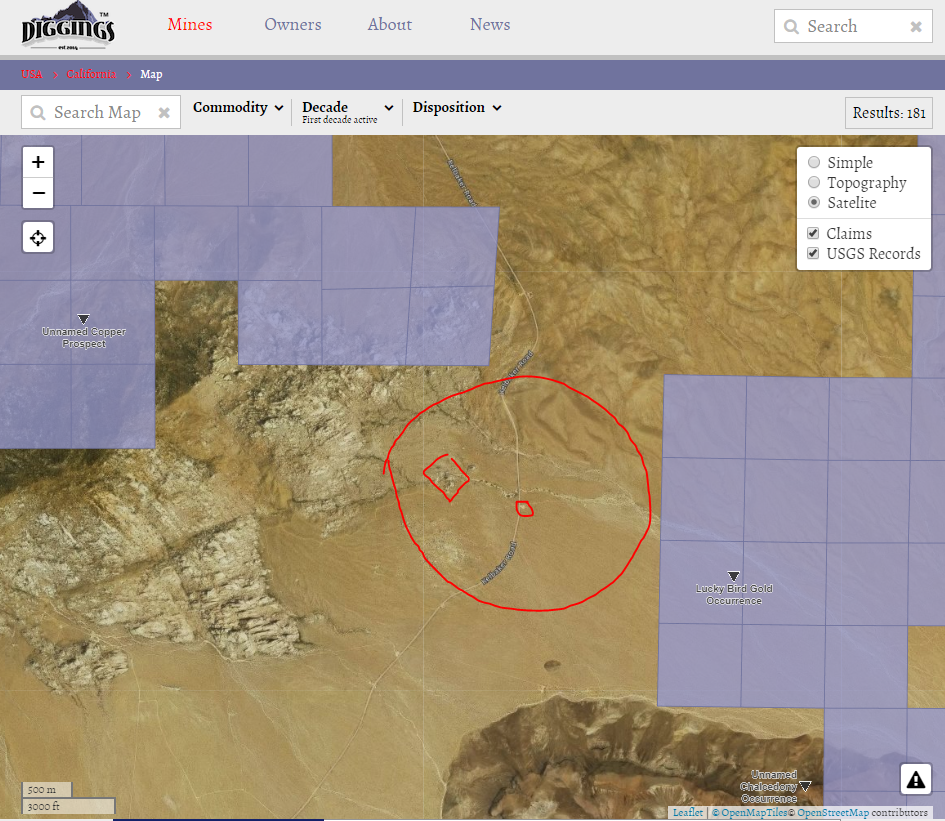Viewport: 945px width, 821px height.
Task: Uncheck the USGS Records checkbox
Action: (814, 253)
